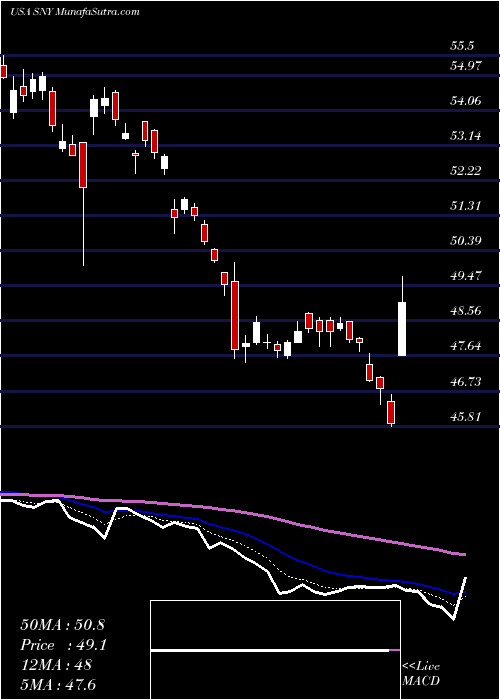The height and width of the screenshot is (700, 500).
Task: Click the USA SNY chart title text
Action: point(75,12)
